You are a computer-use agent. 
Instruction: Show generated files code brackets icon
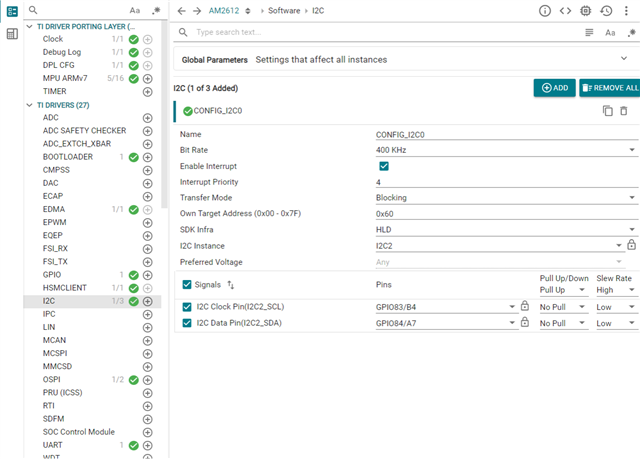[x=565, y=11]
